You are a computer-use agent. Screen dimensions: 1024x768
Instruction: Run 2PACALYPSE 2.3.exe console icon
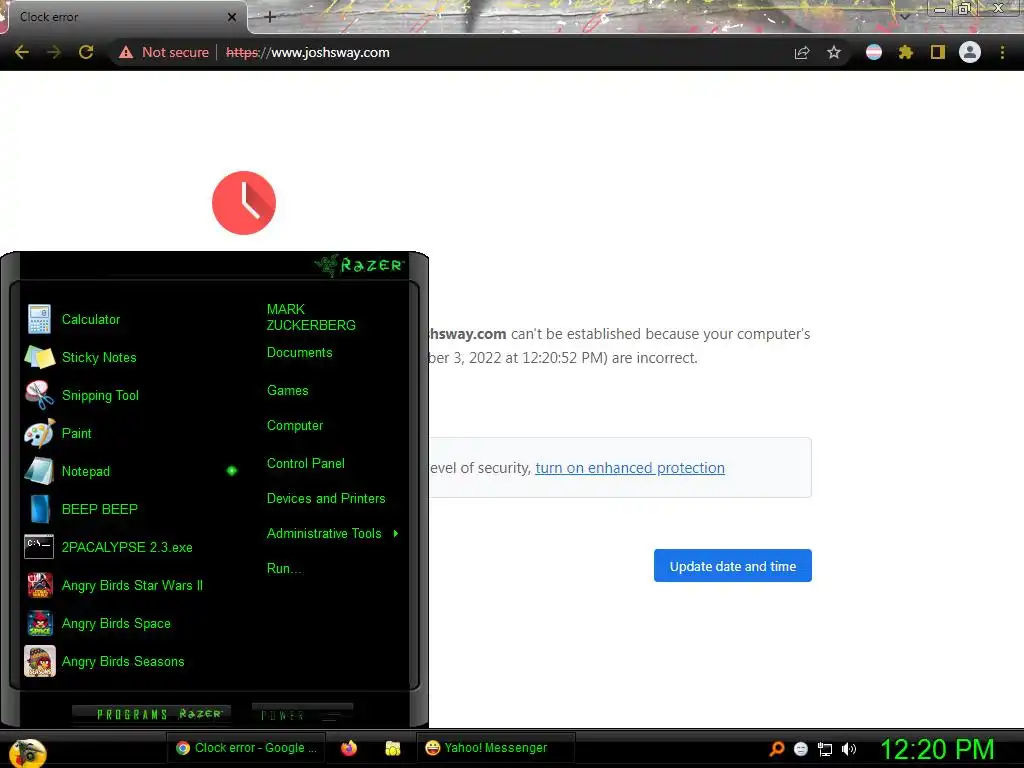[39, 547]
